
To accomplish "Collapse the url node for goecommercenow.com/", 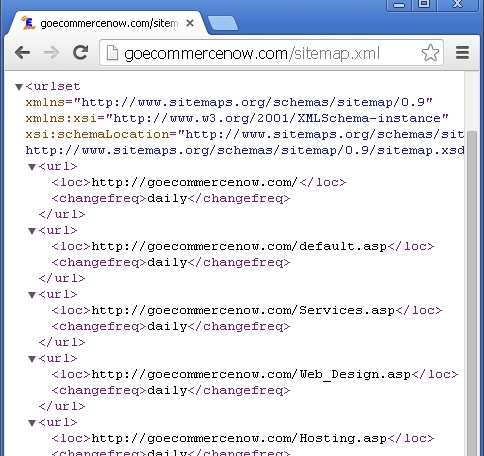I will coord(32,167).
